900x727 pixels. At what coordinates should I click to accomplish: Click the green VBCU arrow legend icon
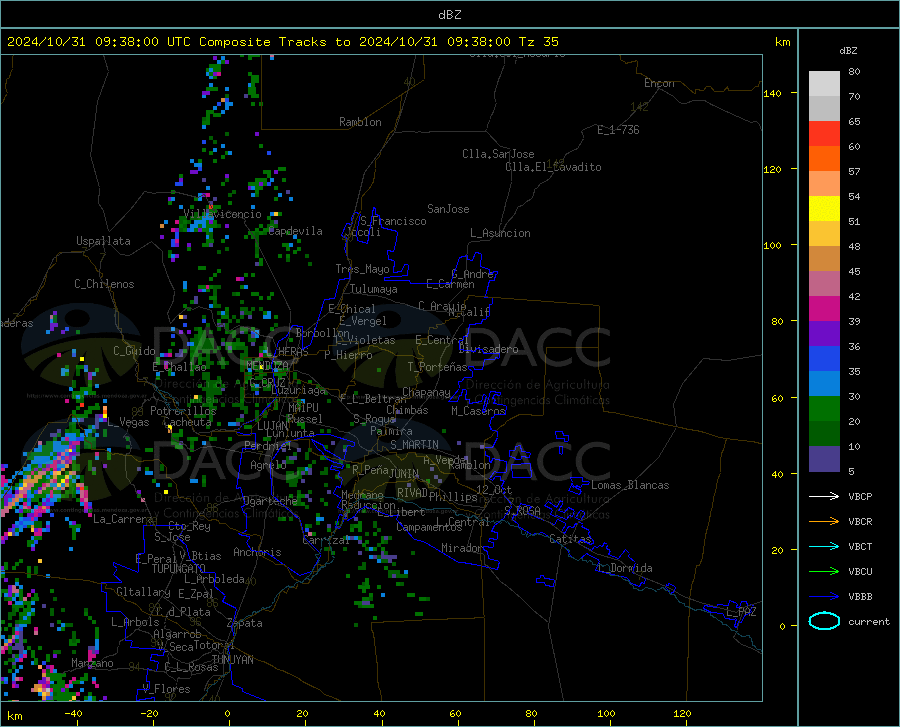tap(824, 572)
